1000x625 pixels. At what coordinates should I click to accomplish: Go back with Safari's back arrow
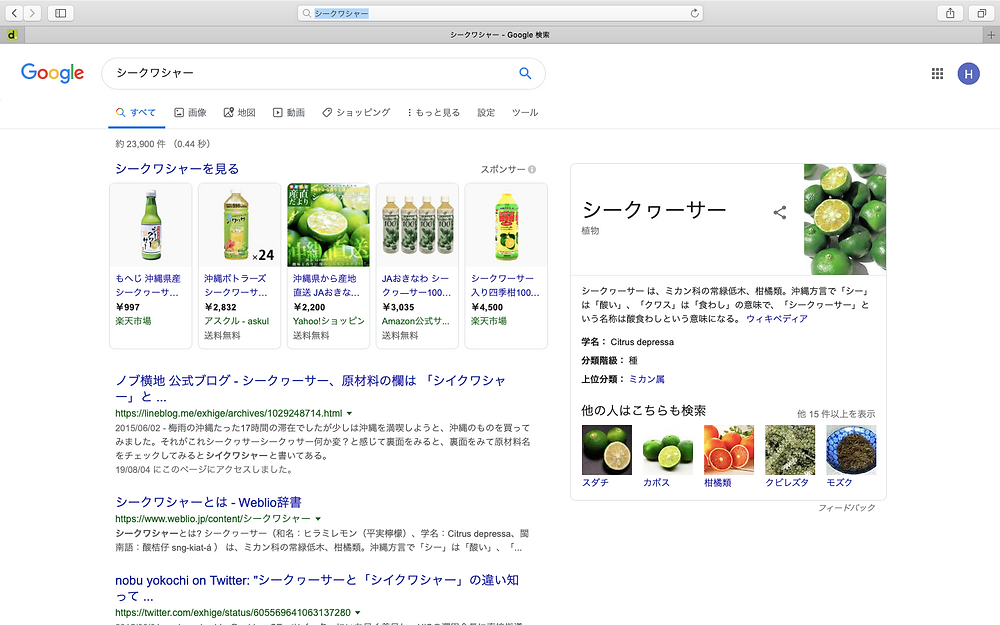coord(14,13)
